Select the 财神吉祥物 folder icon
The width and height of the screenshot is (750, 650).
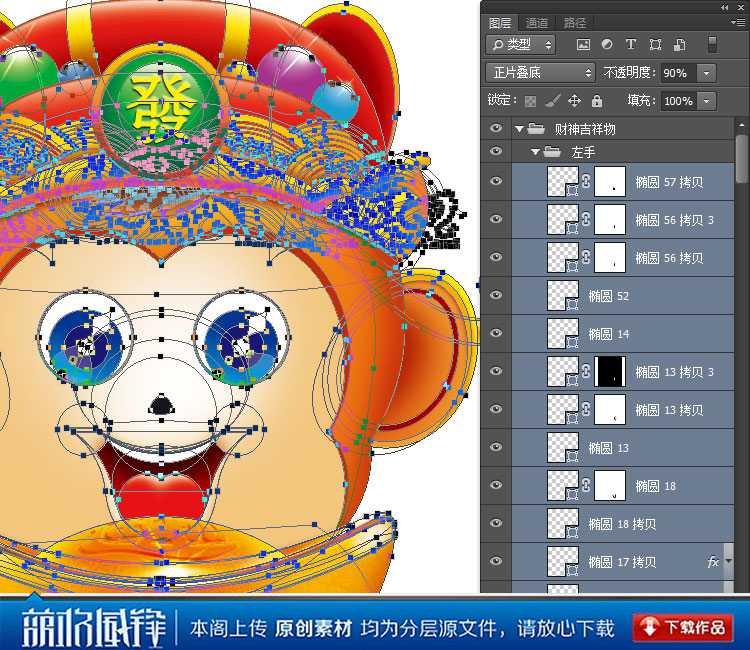536,128
